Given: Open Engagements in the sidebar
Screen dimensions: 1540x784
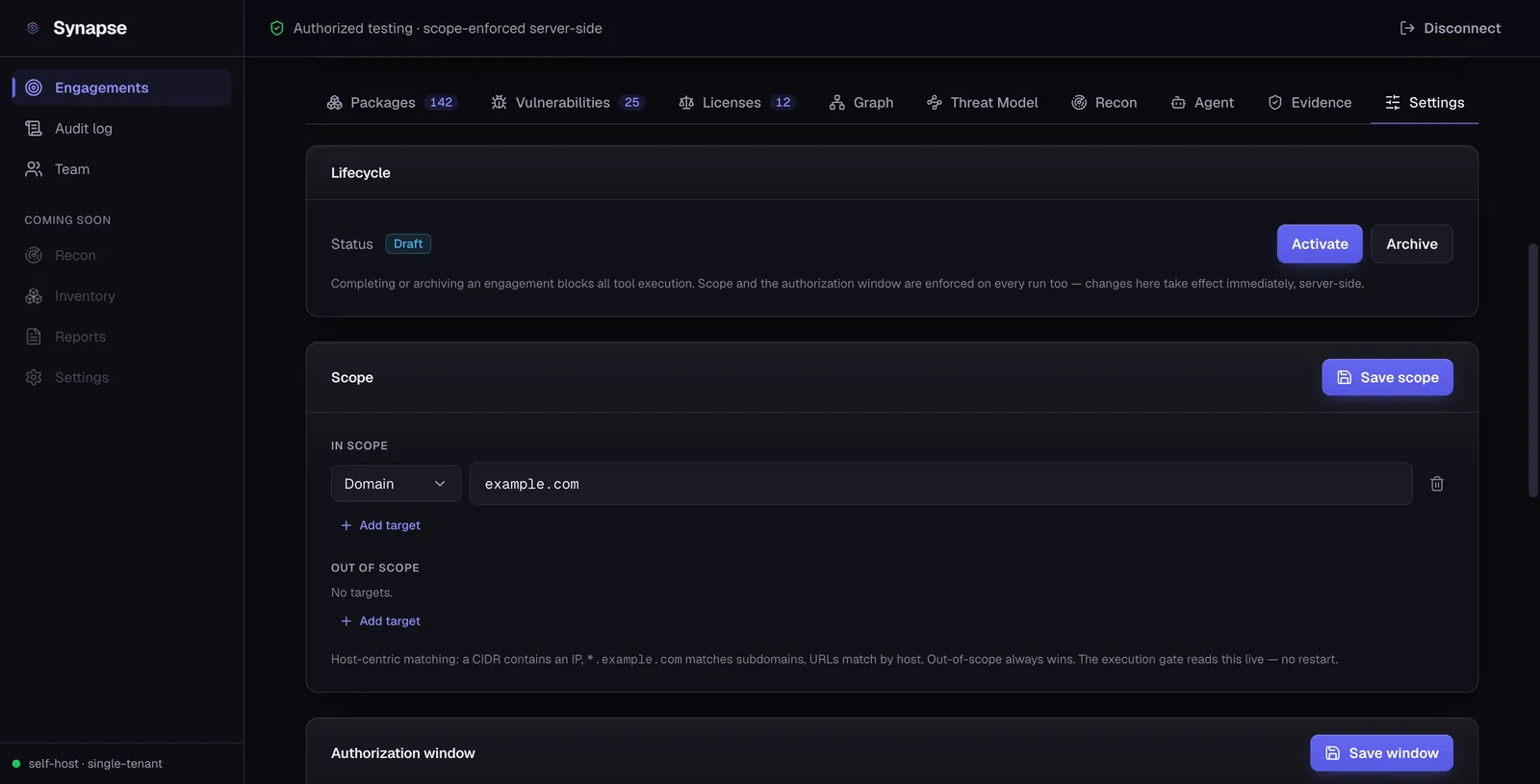Looking at the screenshot, I should click(x=121, y=88).
